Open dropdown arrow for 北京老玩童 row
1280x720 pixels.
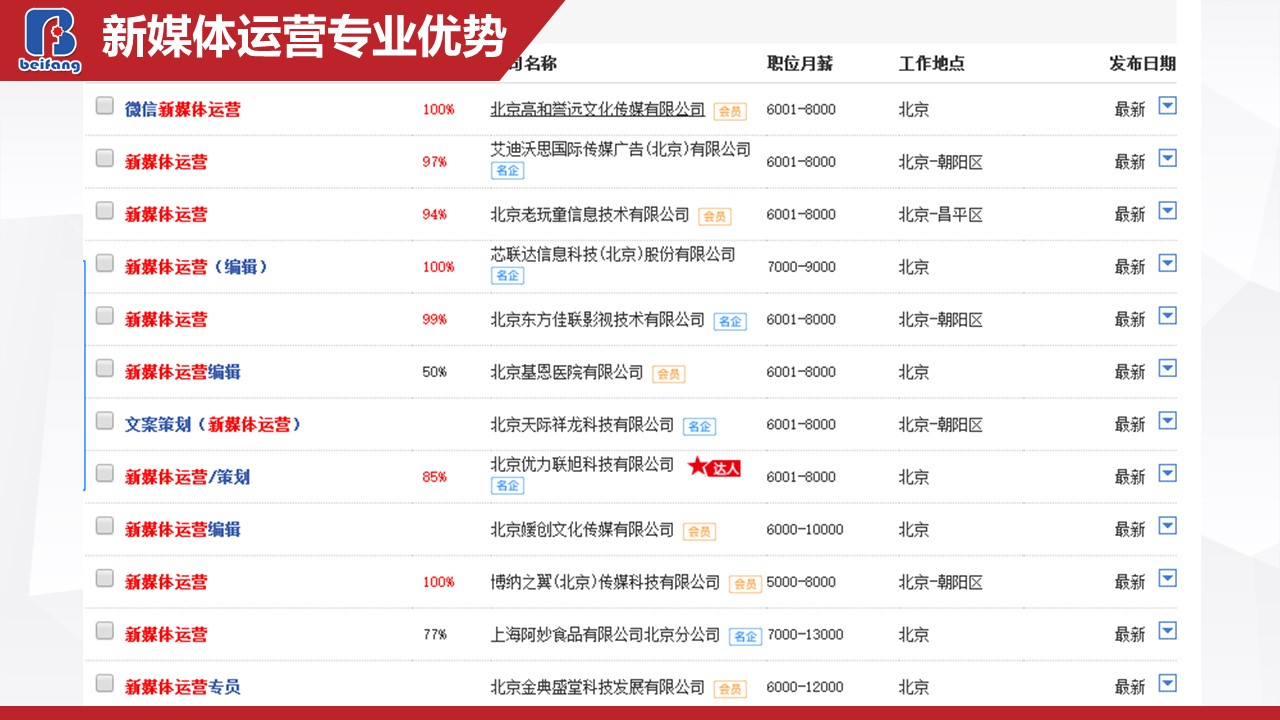1167,210
